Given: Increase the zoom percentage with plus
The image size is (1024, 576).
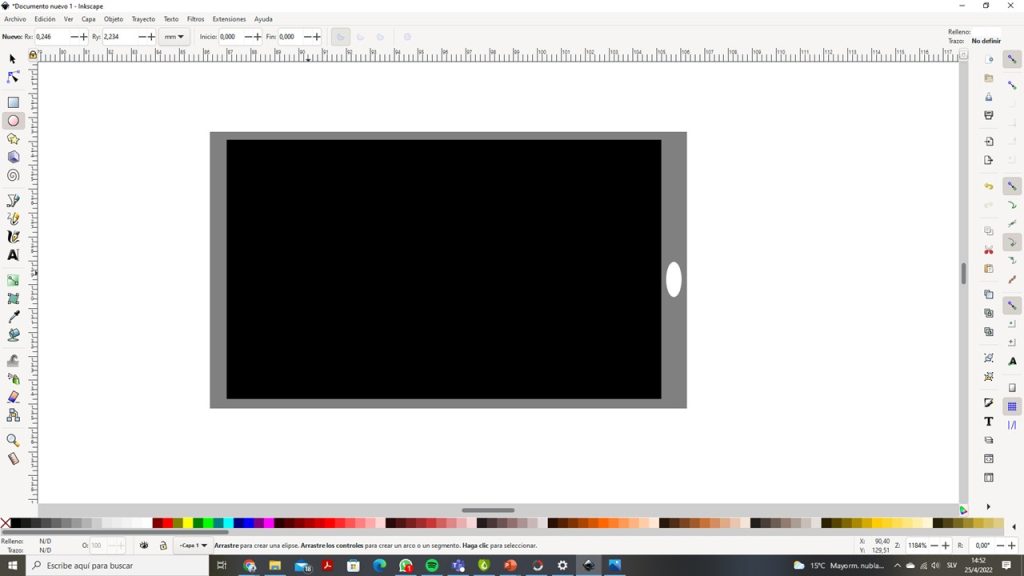Looking at the screenshot, I should click(945, 545).
